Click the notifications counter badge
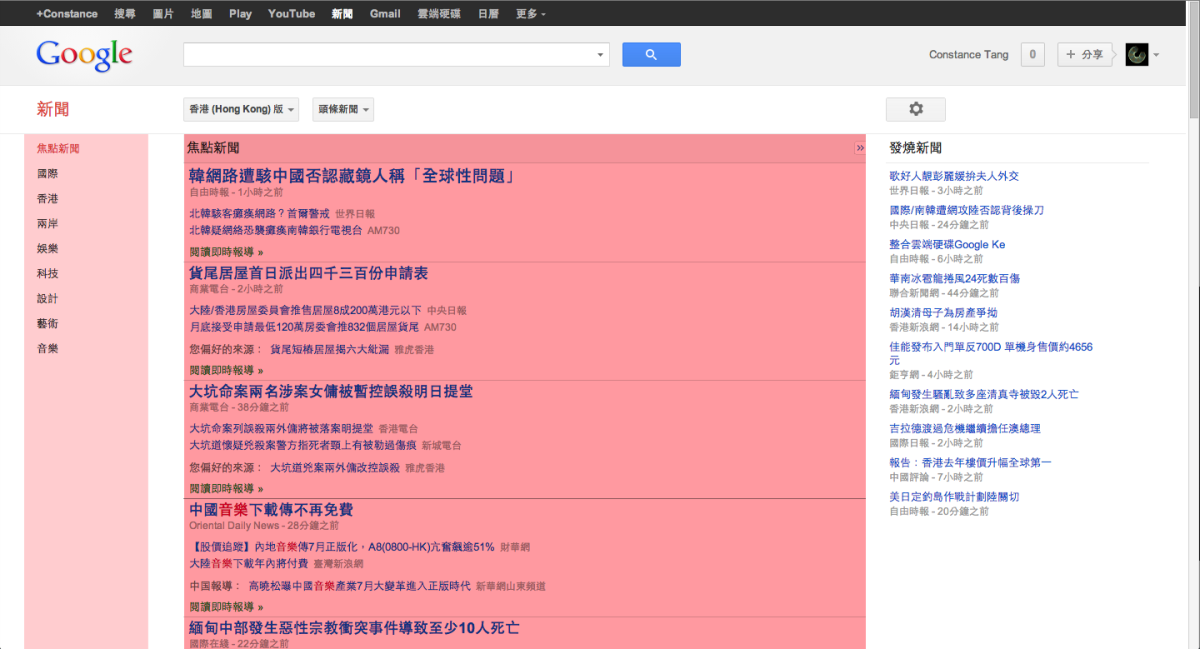Screen dimensions: 1200x649 [1032, 54]
